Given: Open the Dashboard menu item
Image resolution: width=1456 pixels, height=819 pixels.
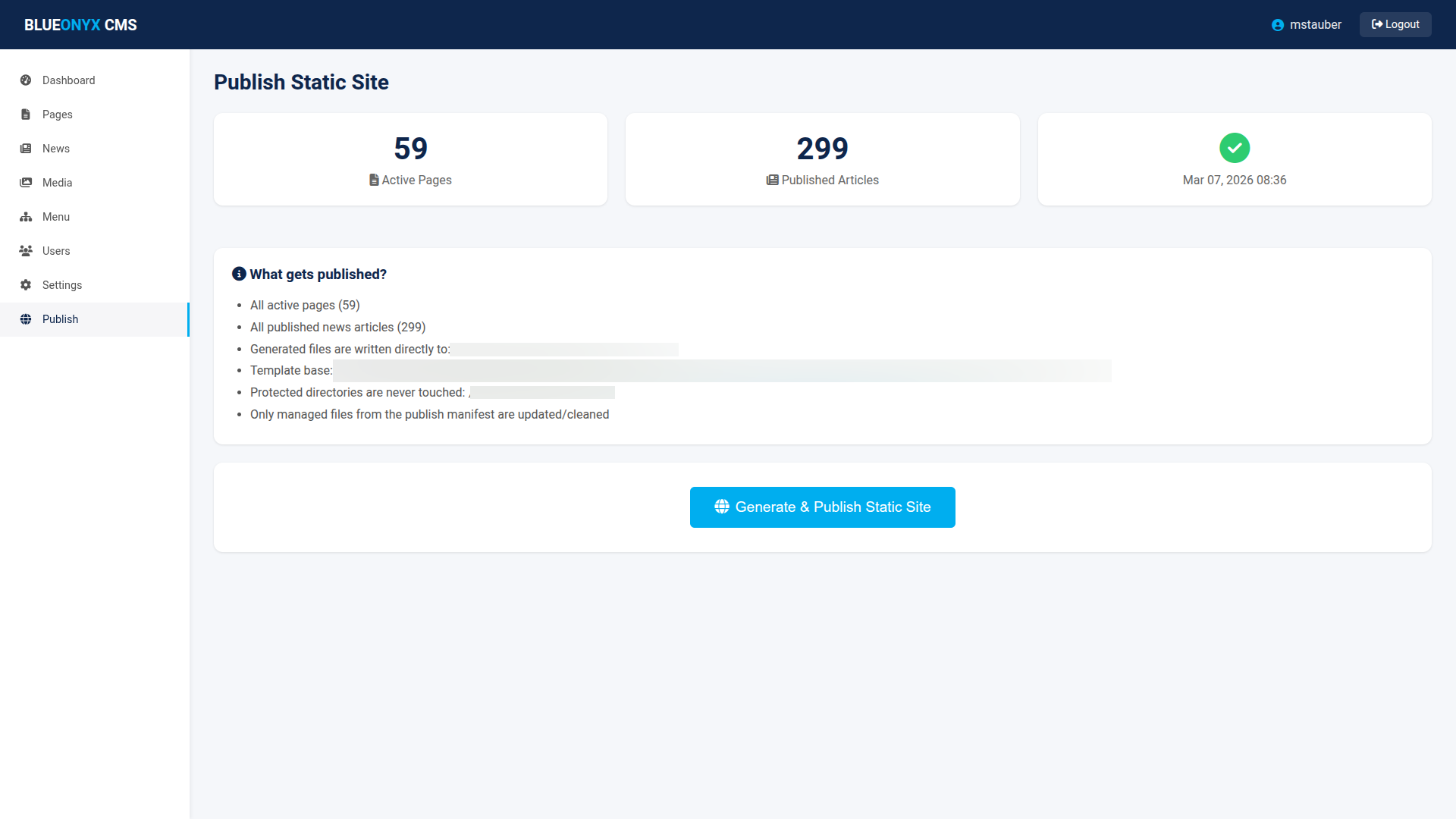Looking at the screenshot, I should pyautogui.click(x=68, y=80).
